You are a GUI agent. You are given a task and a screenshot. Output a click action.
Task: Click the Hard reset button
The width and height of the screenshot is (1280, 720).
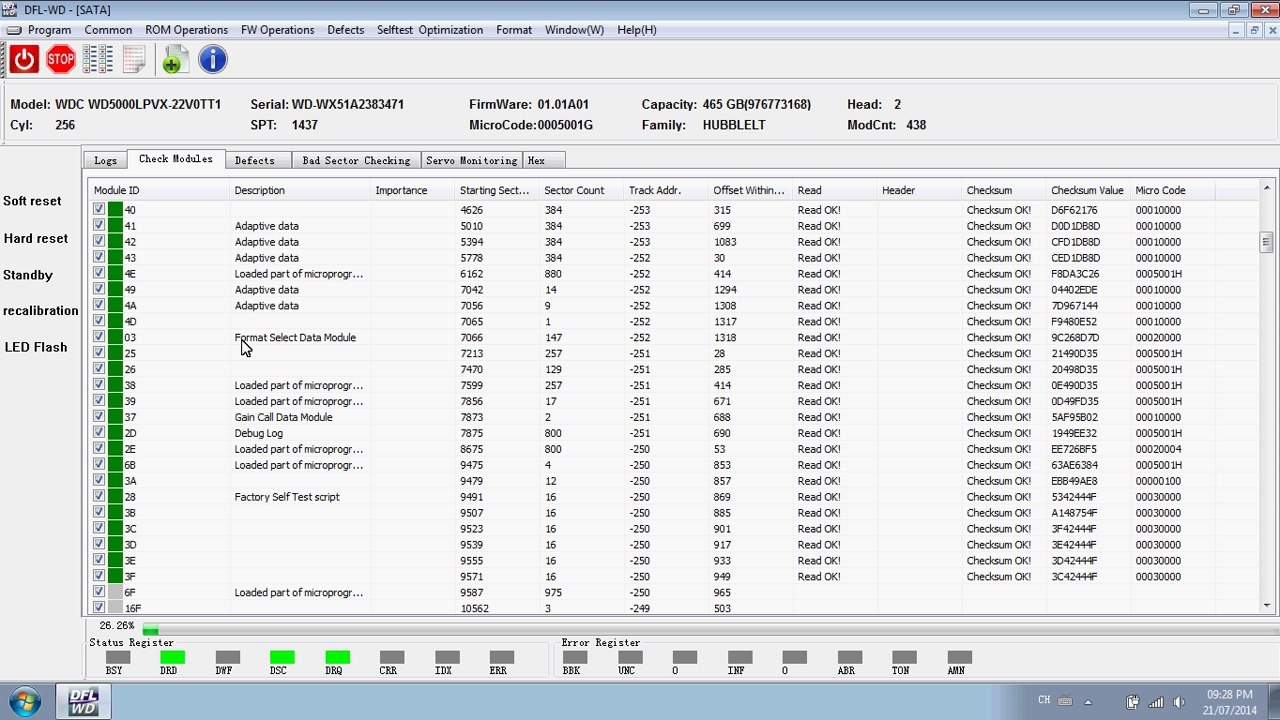pos(36,238)
